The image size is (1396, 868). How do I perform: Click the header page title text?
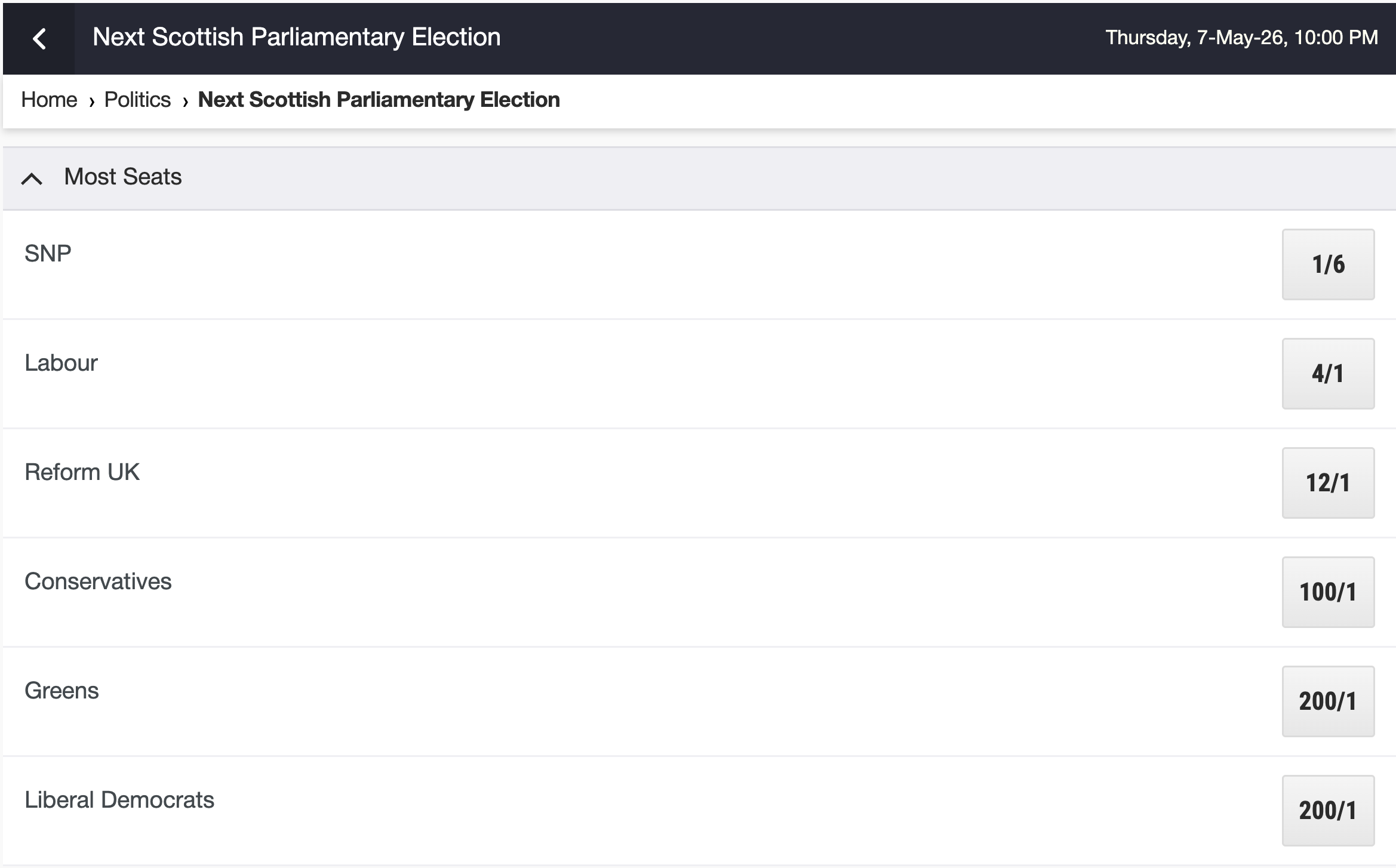pos(297,37)
